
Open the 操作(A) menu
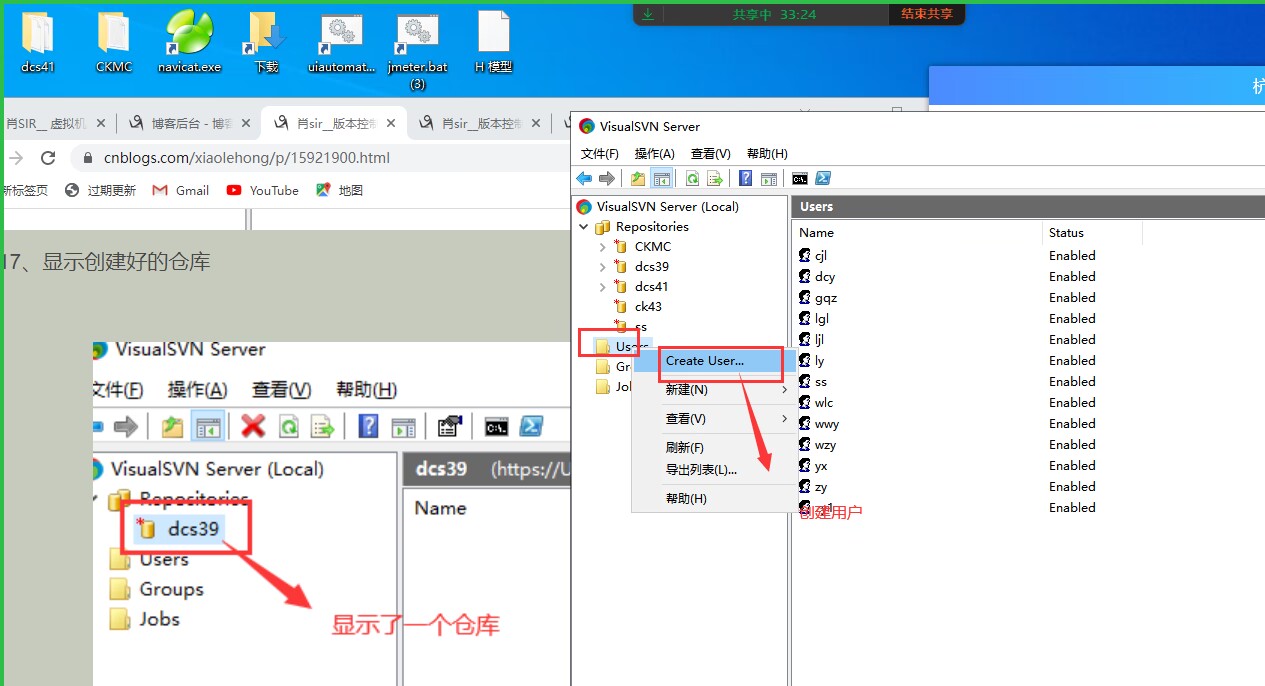[x=655, y=154]
